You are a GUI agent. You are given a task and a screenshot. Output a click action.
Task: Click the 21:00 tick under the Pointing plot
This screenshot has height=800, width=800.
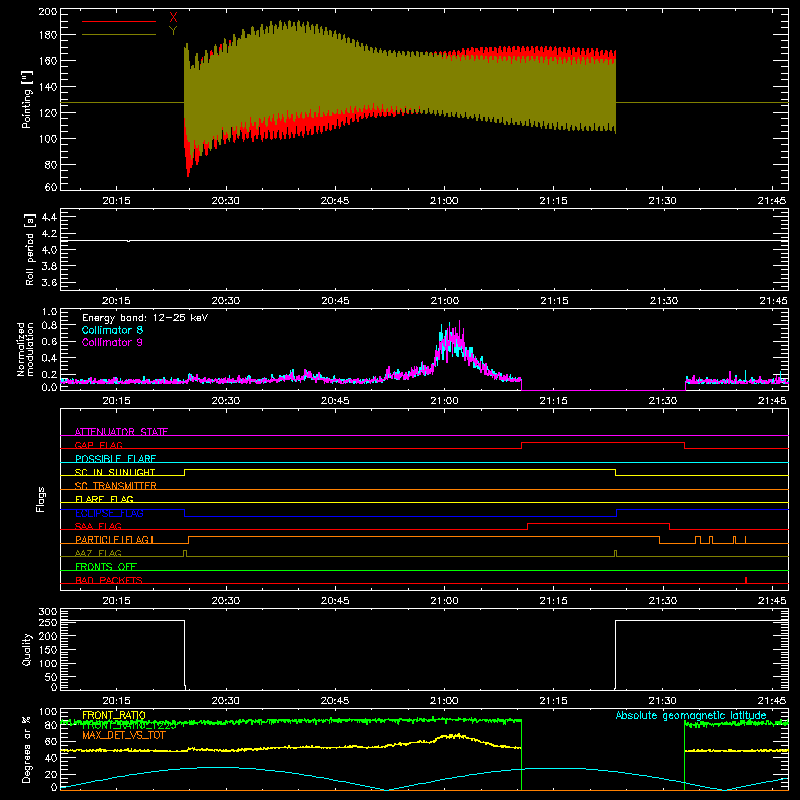tap(444, 201)
